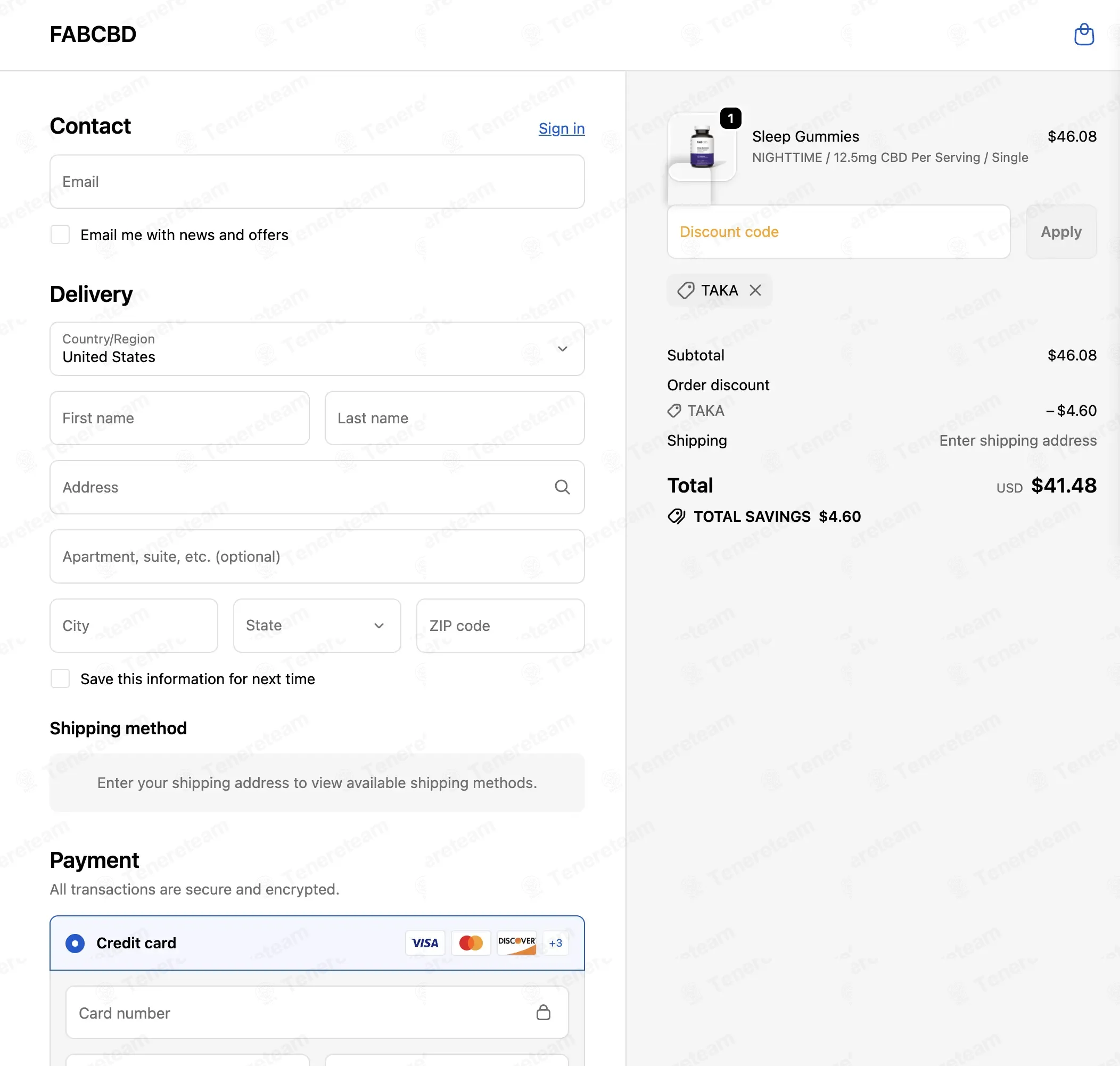Focus the City input field
This screenshot has height=1066, width=1120.
[x=134, y=626]
